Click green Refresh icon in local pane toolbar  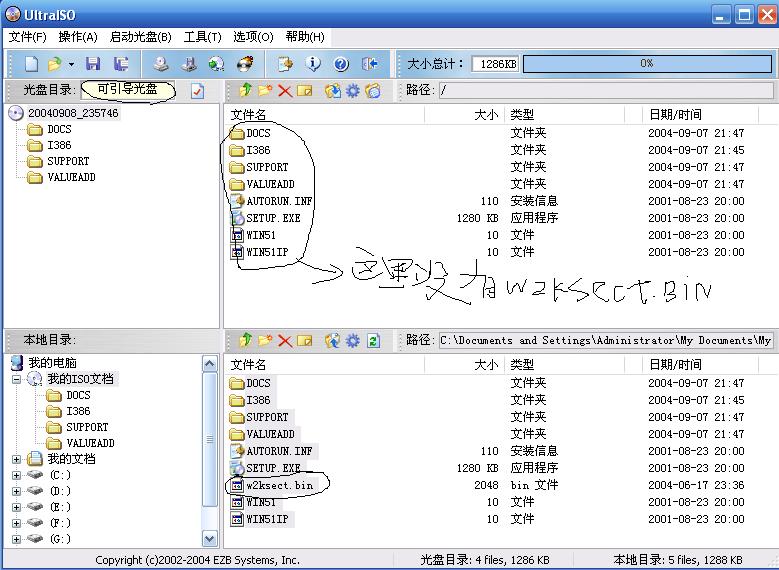(373, 340)
